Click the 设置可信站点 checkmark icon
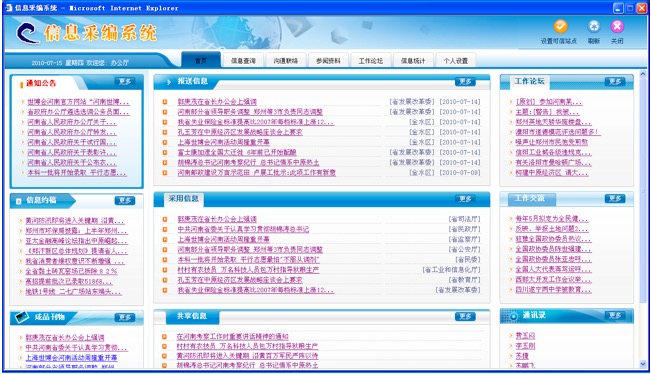651x374 pixels. [560, 27]
